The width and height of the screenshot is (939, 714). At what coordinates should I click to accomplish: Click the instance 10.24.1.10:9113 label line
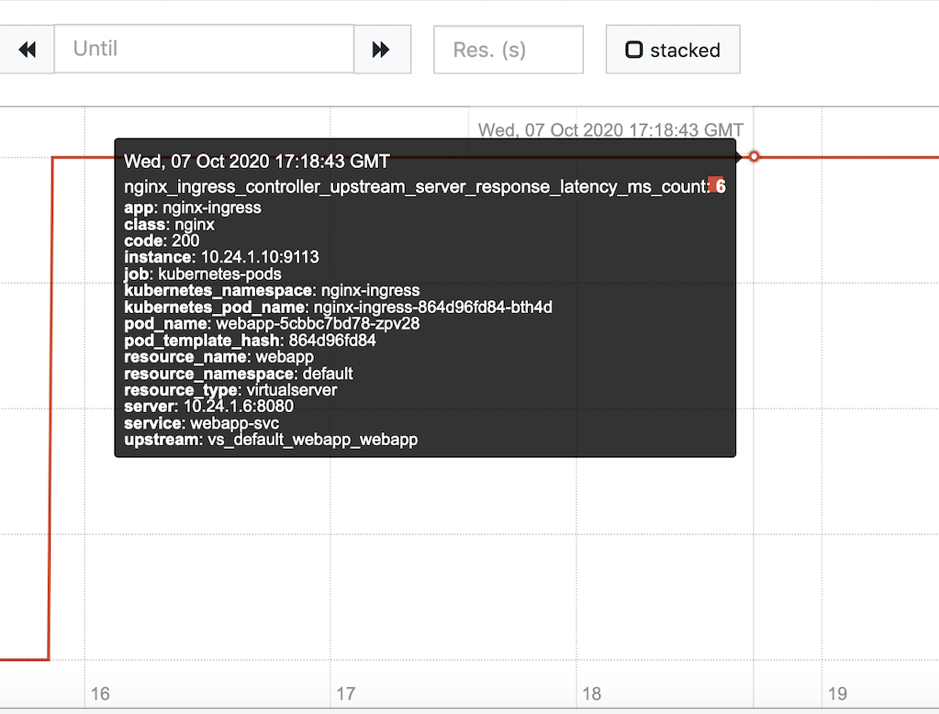pyautogui.click(x=222, y=258)
